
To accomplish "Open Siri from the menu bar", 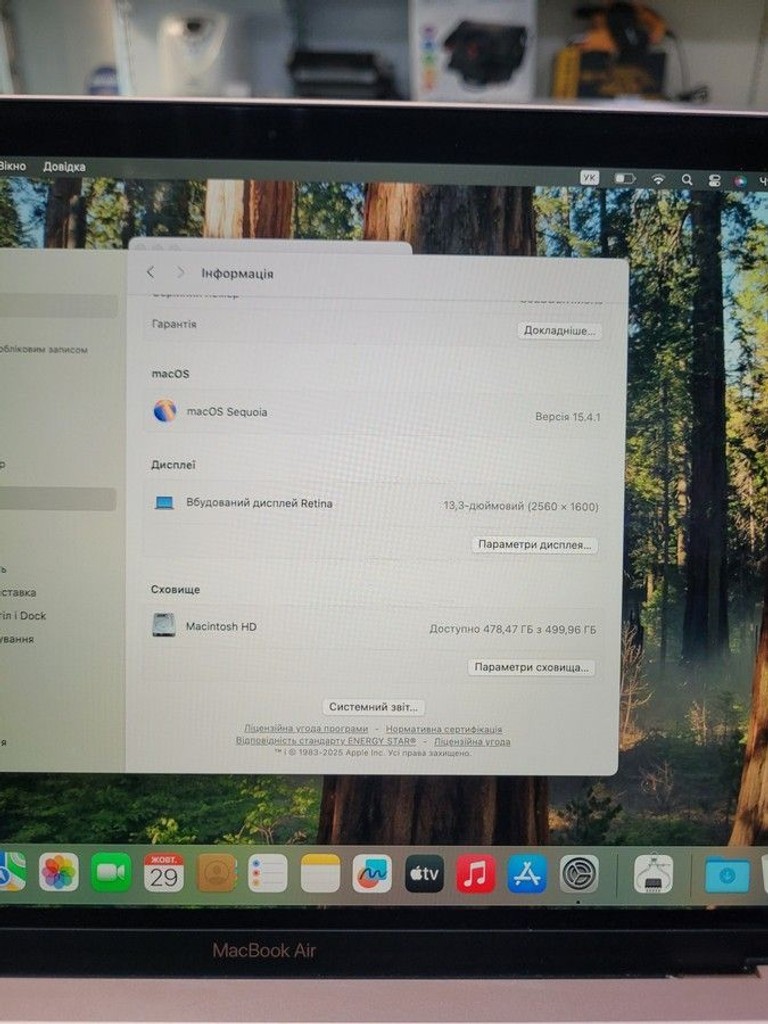I will coord(740,181).
